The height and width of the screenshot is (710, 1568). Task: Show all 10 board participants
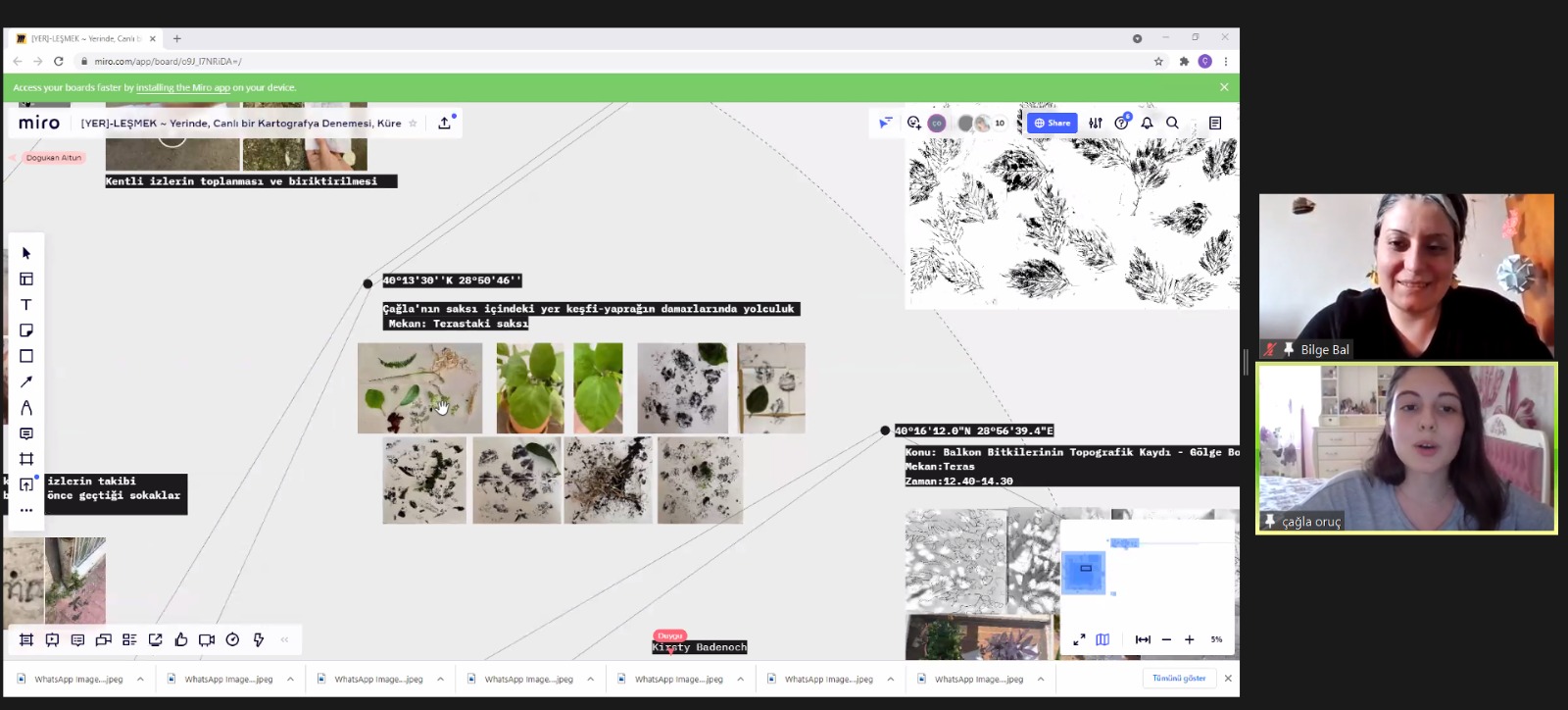1000,123
